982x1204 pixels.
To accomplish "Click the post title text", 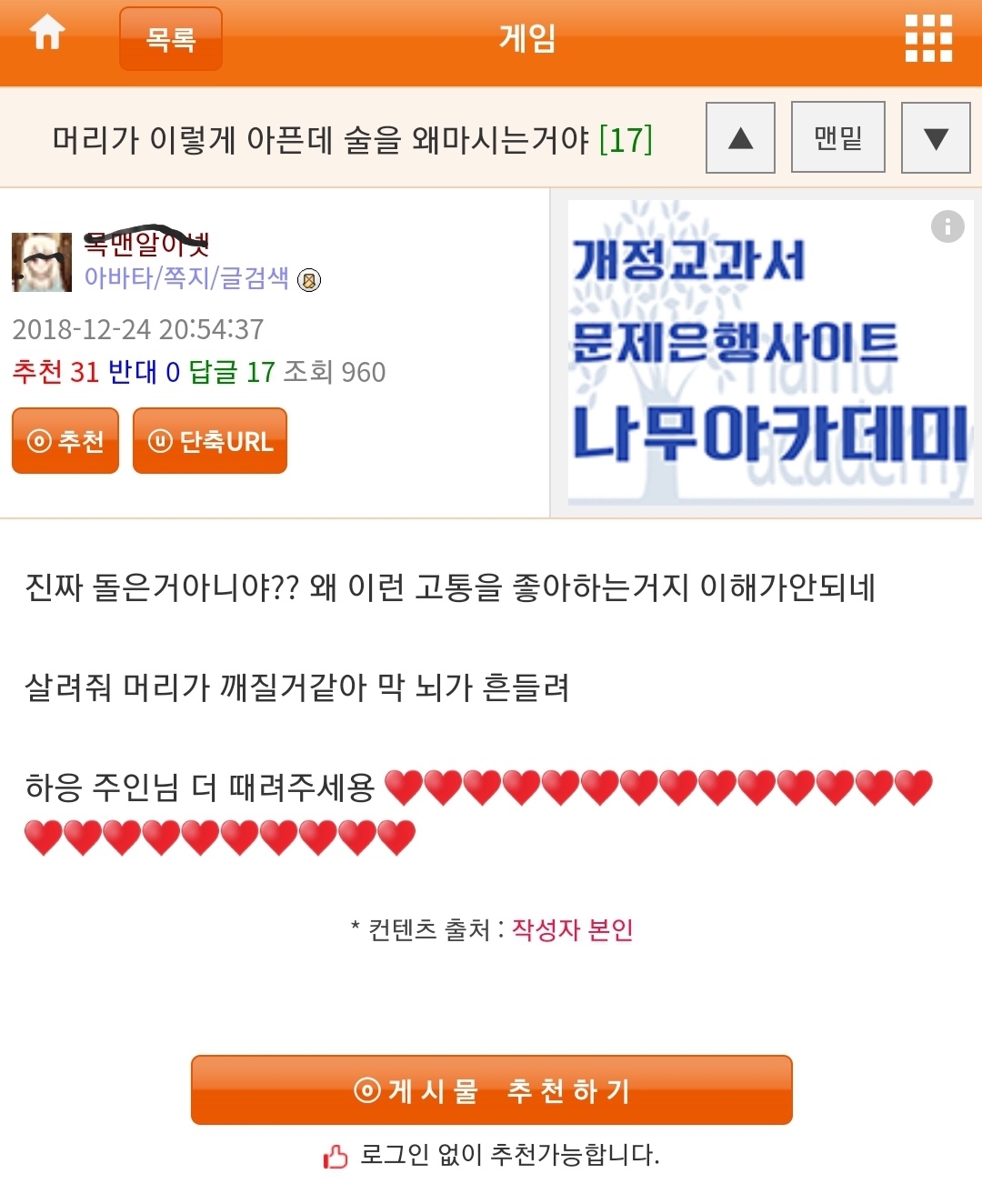I will [321, 139].
